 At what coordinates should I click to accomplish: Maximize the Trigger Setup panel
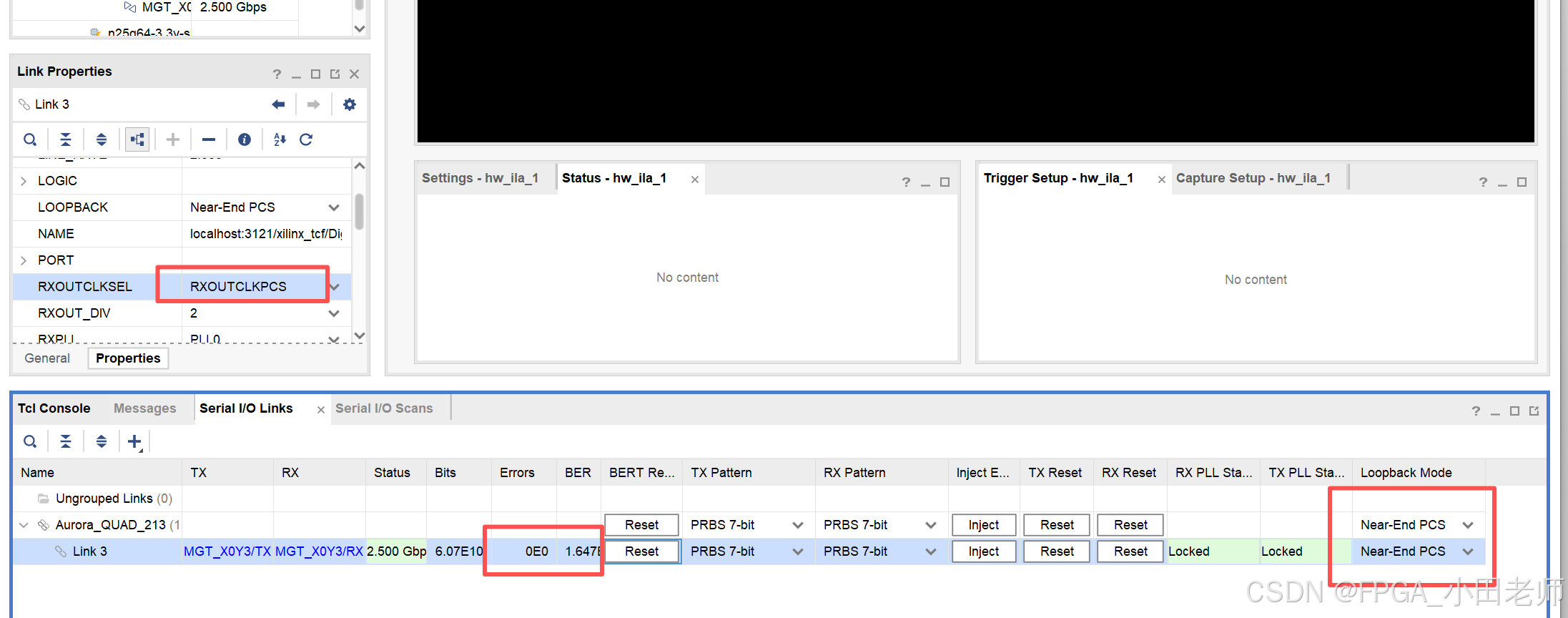(x=1522, y=182)
